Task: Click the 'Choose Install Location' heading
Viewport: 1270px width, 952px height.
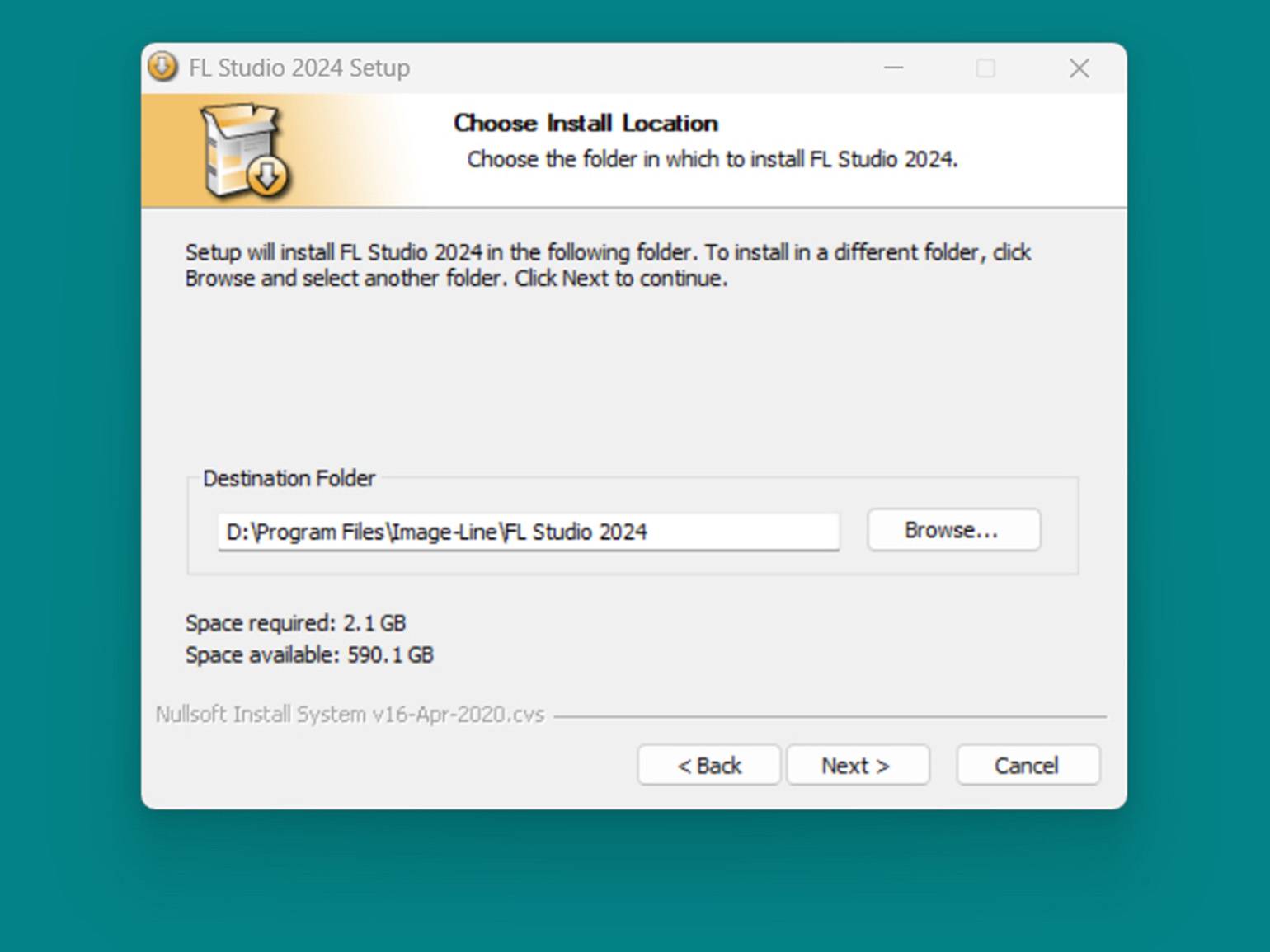Action: 586,123
